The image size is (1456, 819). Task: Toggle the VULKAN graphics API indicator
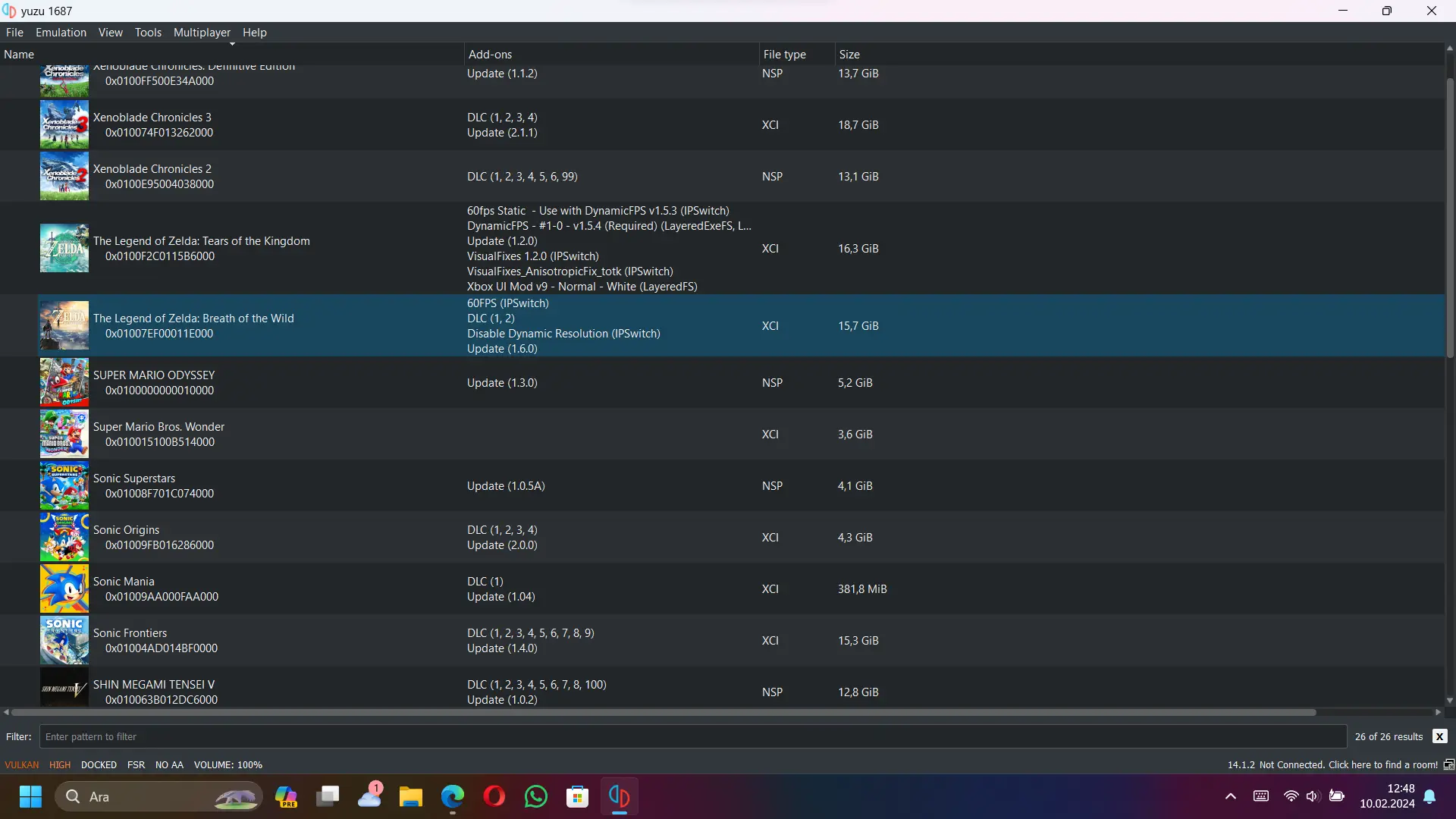(21, 764)
